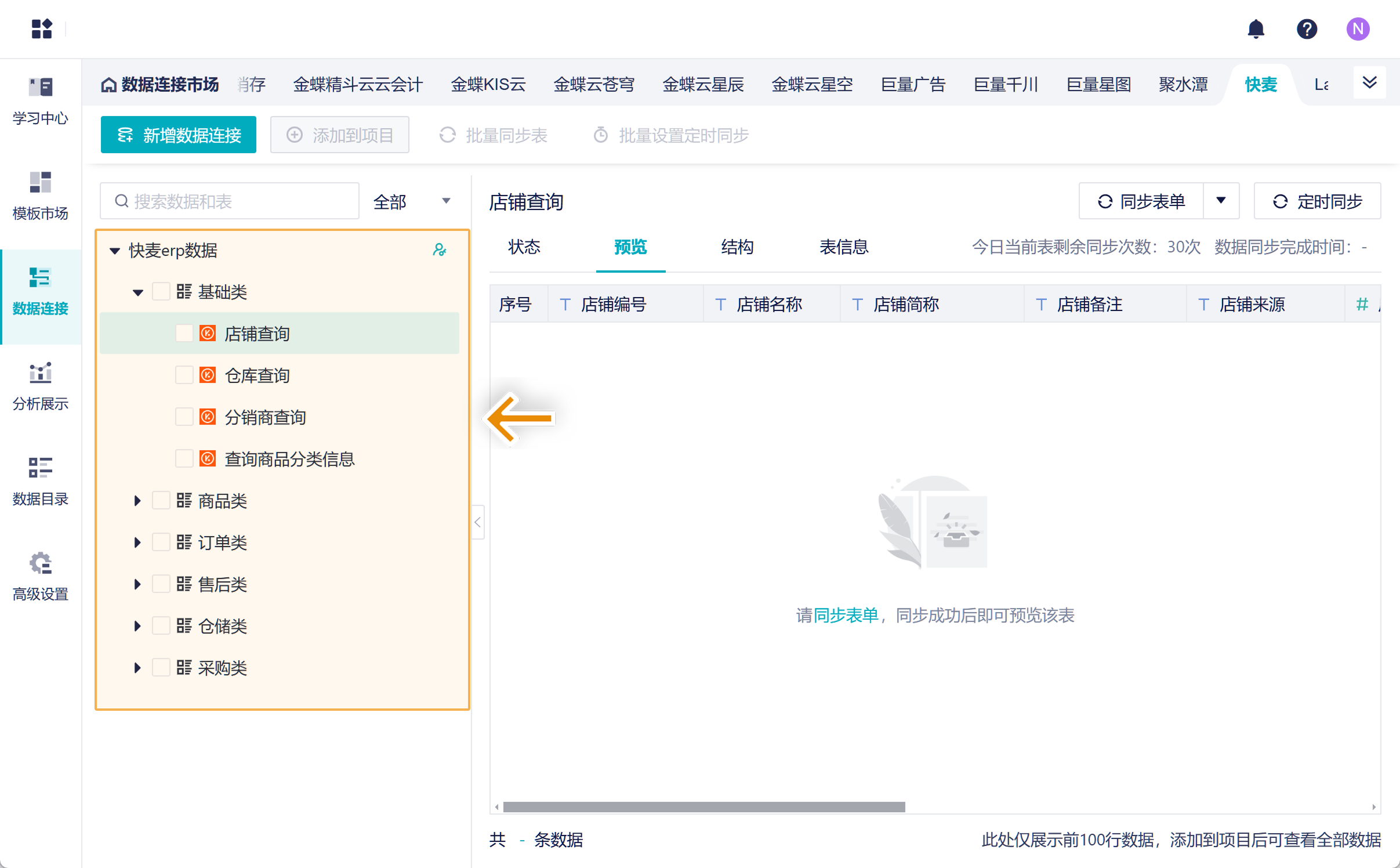Switch to the 结构 tab
The height and width of the screenshot is (868, 1400).
click(x=737, y=247)
